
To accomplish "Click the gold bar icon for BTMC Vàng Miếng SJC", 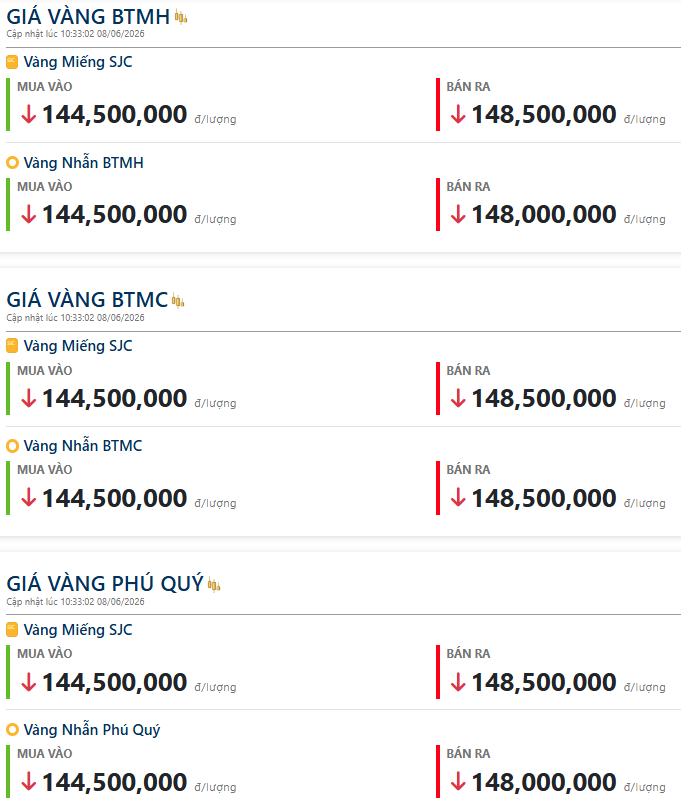I will (x=12, y=346).
